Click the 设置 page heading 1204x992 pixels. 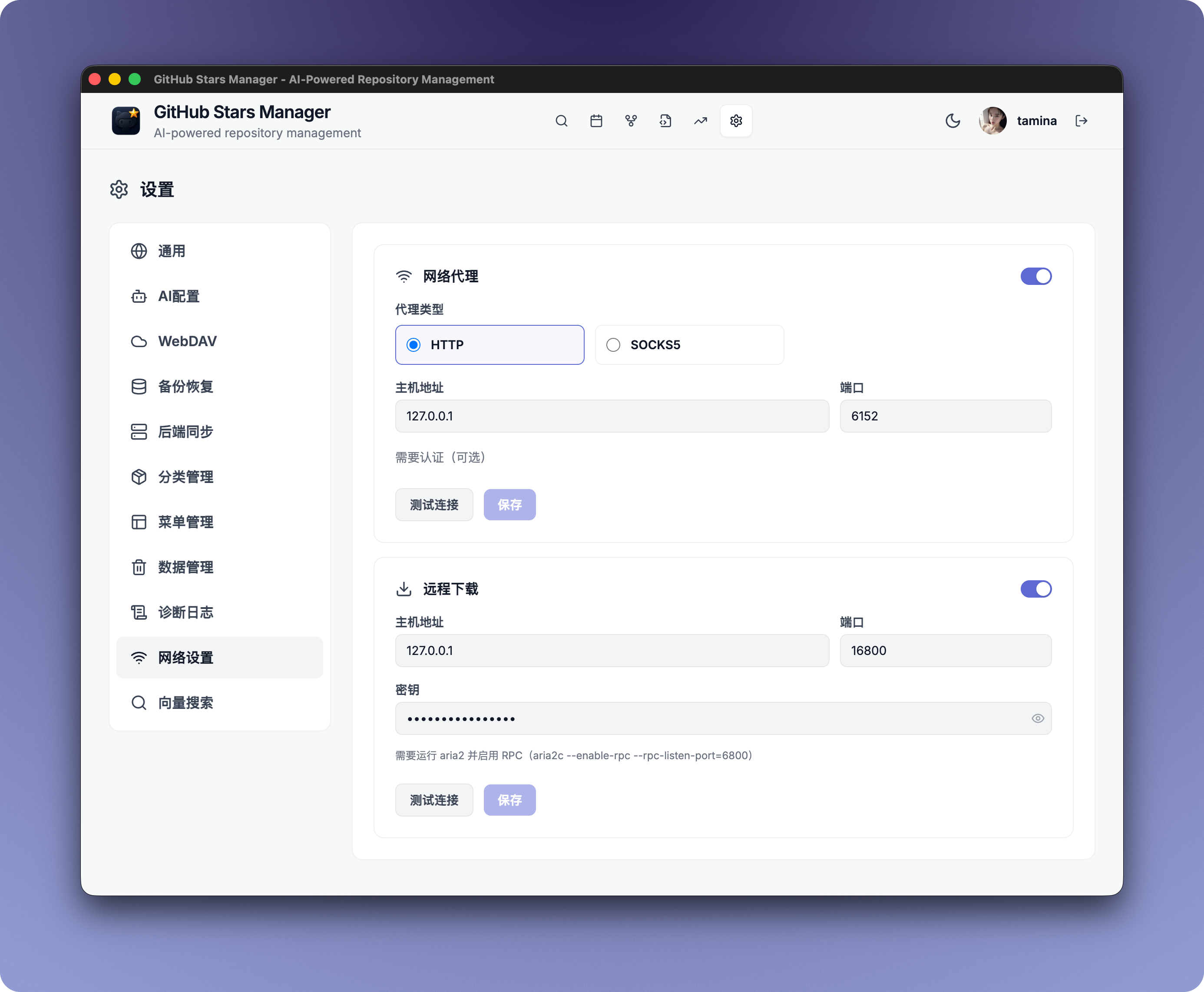pyautogui.click(x=157, y=190)
